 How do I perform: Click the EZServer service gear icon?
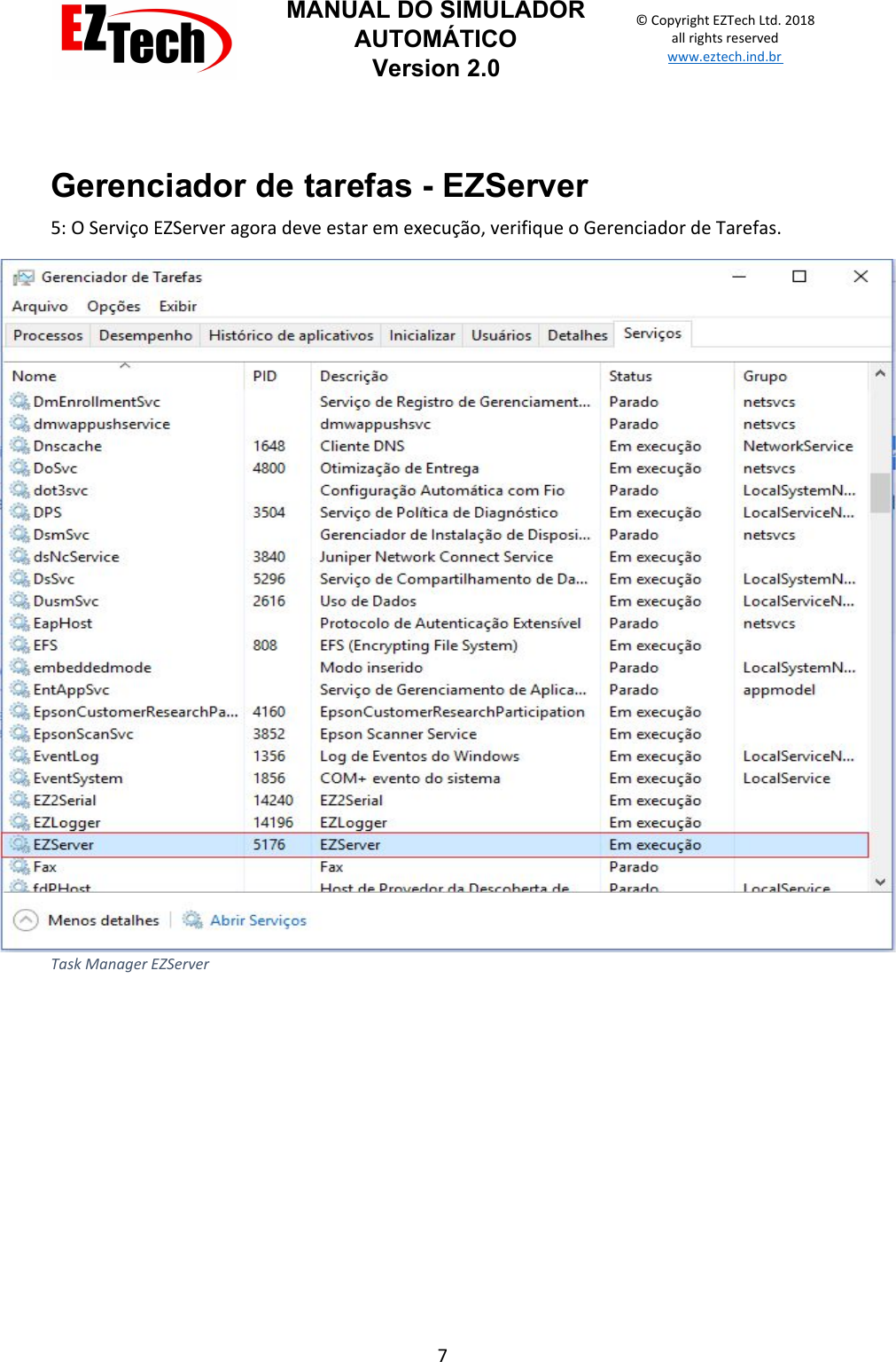pyautogui.click(x=19, y=844)
